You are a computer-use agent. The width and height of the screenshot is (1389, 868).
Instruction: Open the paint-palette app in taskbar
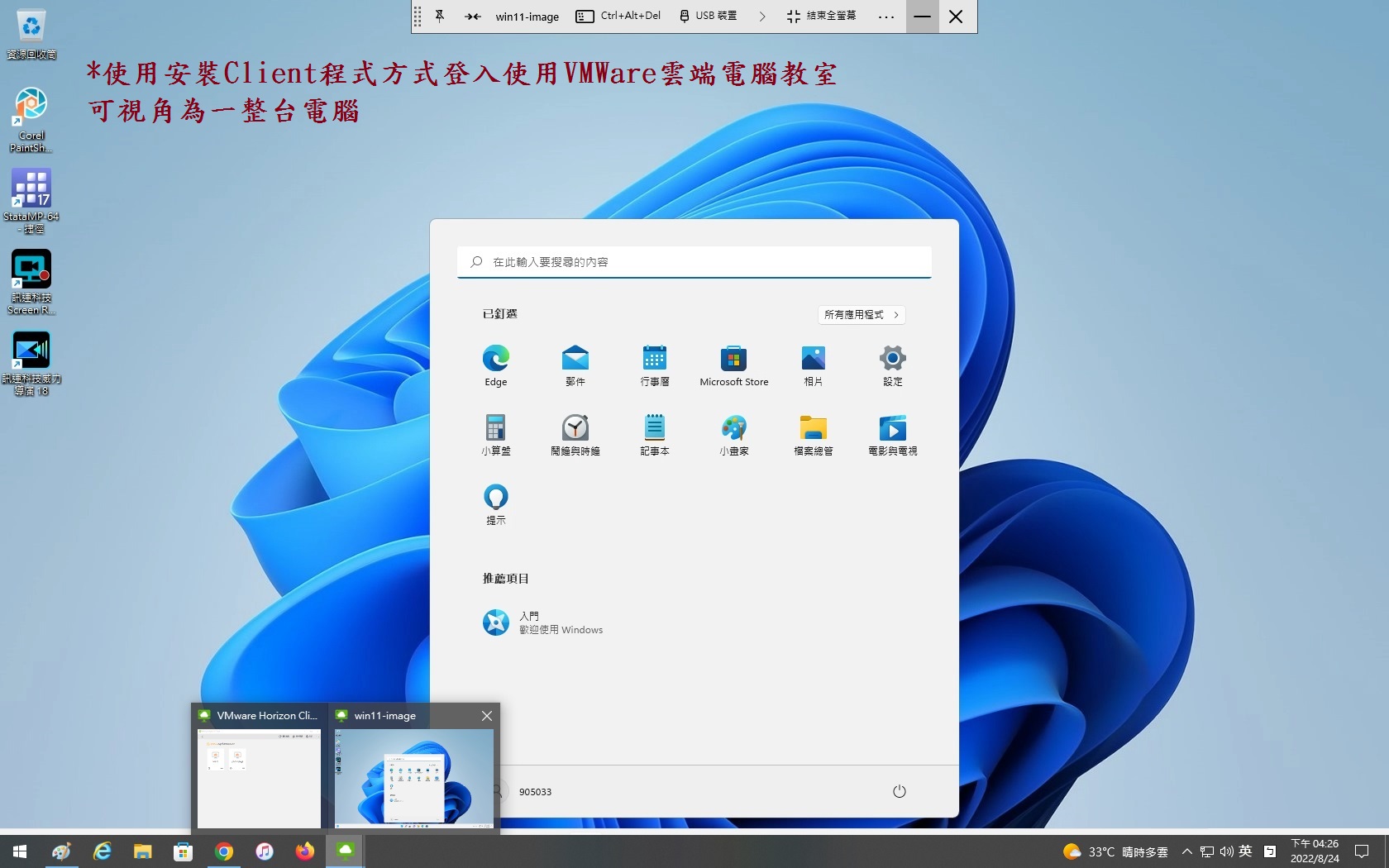(61, 851)
